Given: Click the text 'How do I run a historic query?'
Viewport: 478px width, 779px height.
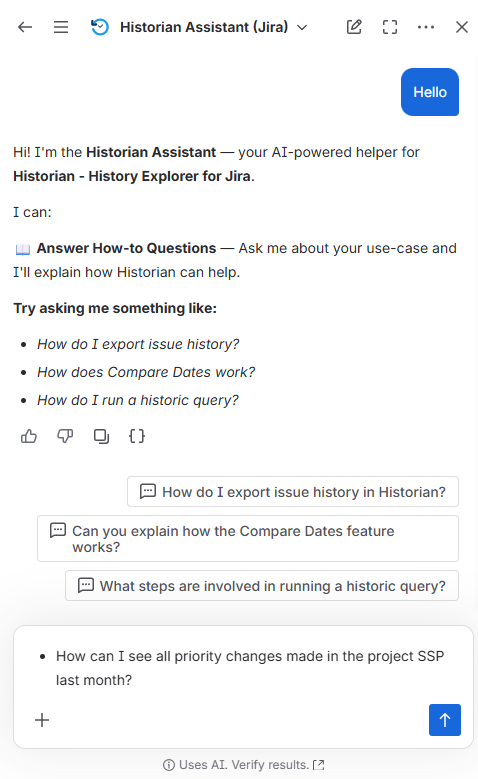Looking at the screenshot, I should click(138, 400).
